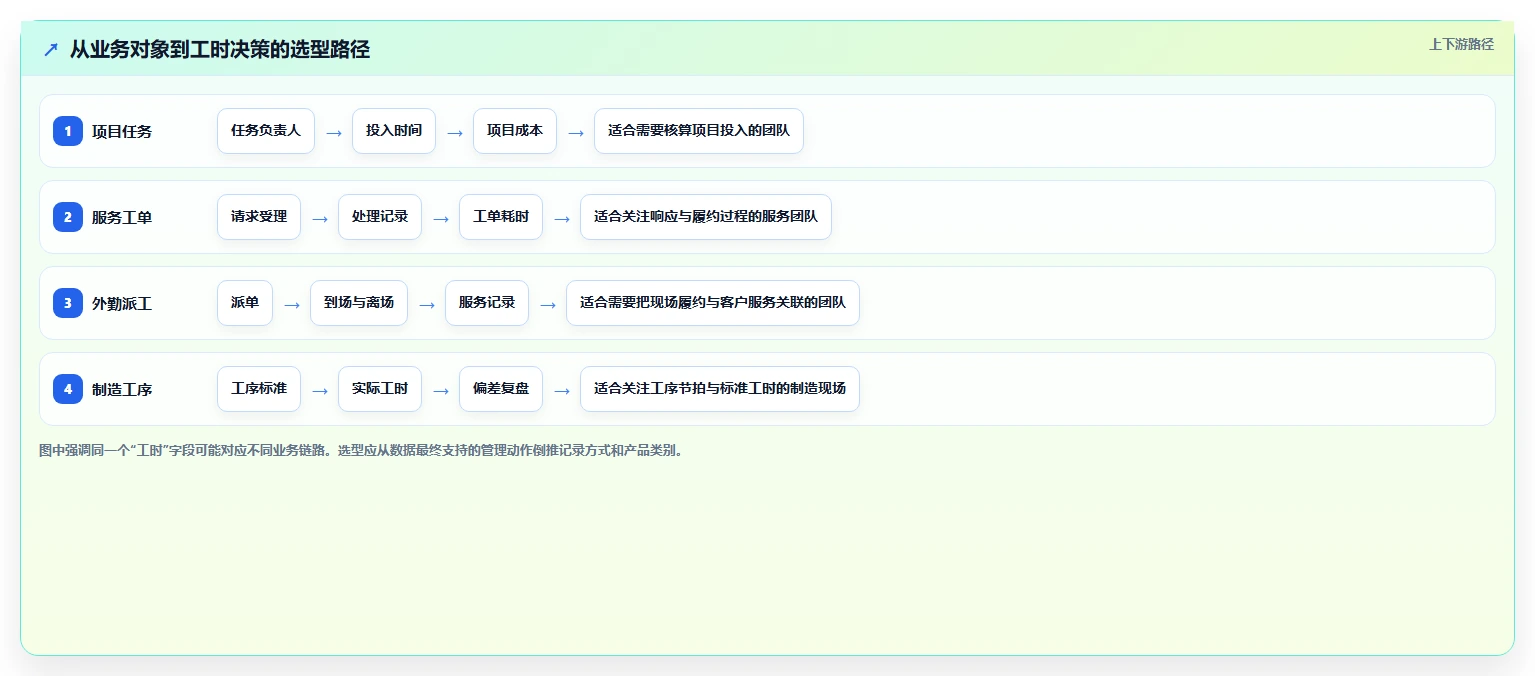This screenshot has height=676, width=1535.
Task: Click the 请求受理 step chip
Action: 259,217
